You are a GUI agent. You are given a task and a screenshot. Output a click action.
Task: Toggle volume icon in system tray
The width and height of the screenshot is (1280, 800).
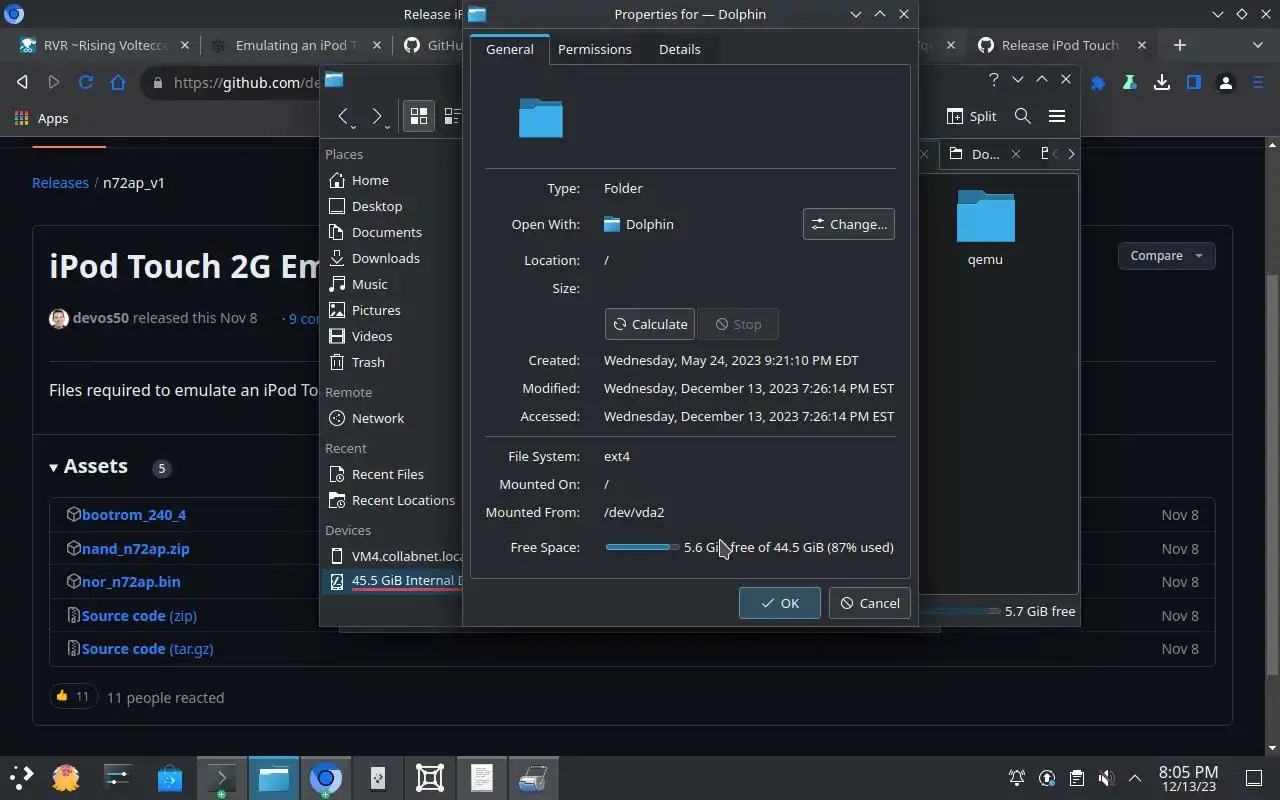tap(1105, 778)
